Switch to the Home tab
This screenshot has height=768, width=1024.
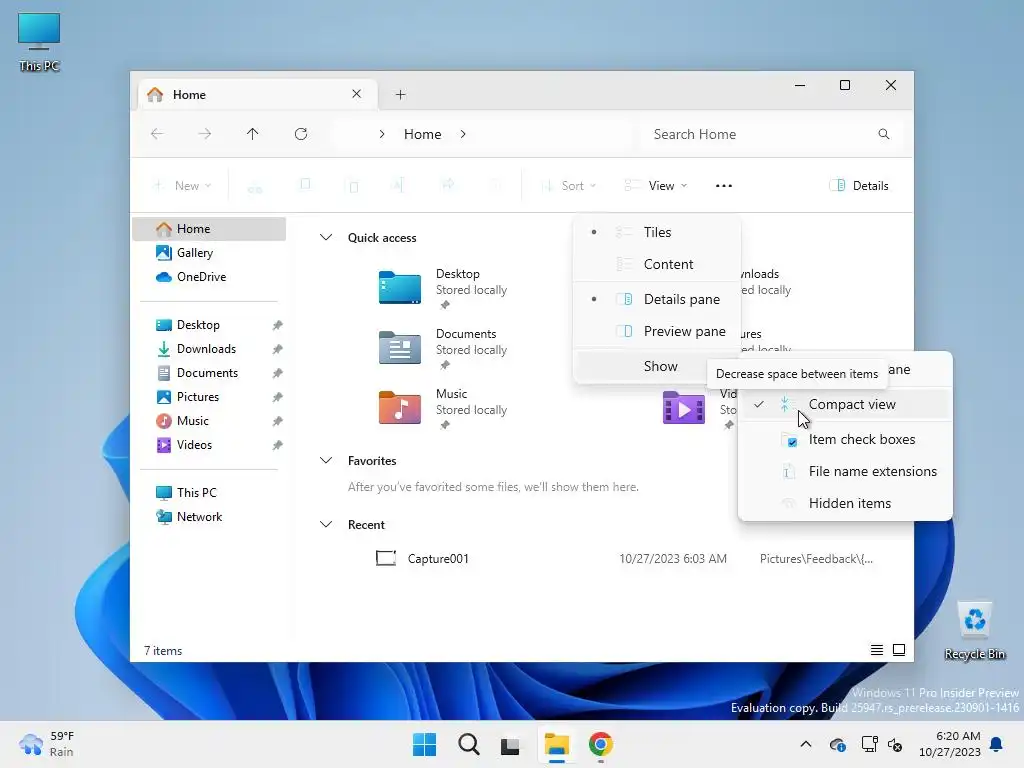point(257,95)
